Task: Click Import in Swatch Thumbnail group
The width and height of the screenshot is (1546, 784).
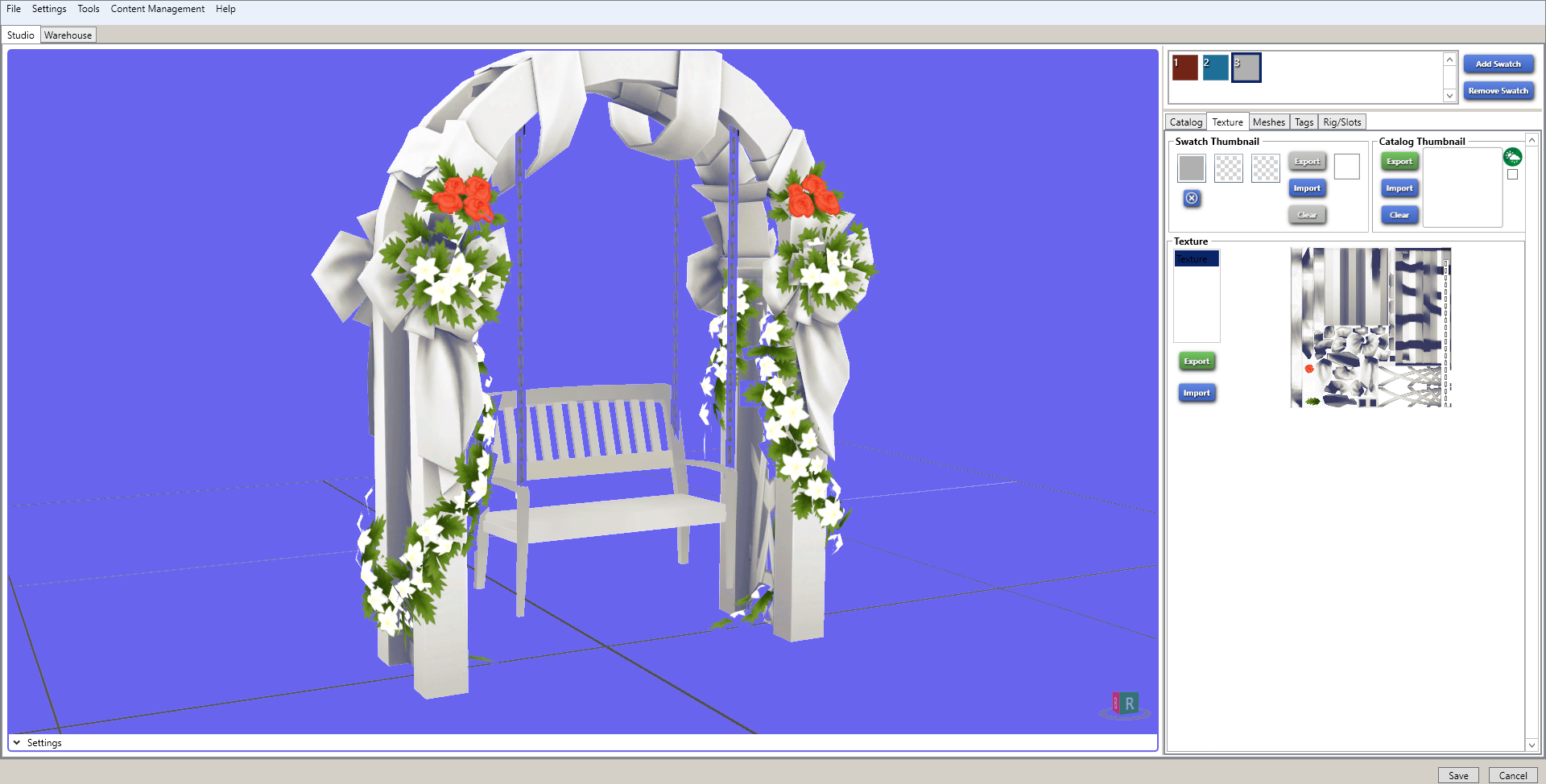Action: pos(1307,188)
